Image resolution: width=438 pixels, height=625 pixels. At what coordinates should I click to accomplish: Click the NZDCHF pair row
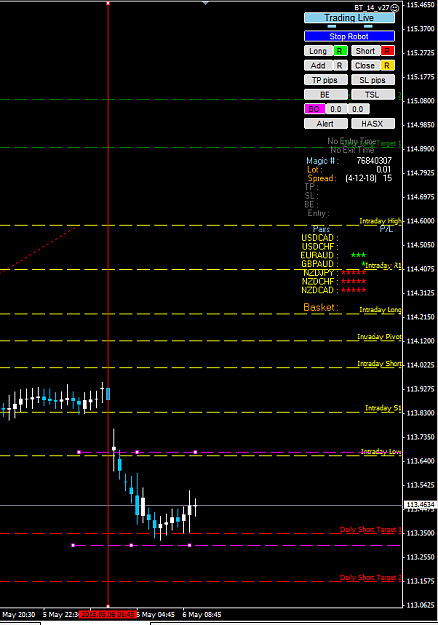click(x=334, y=282)
